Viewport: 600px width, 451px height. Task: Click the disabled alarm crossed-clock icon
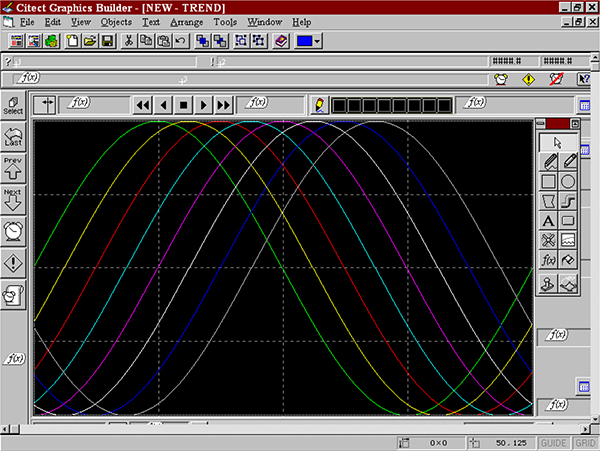556,79
